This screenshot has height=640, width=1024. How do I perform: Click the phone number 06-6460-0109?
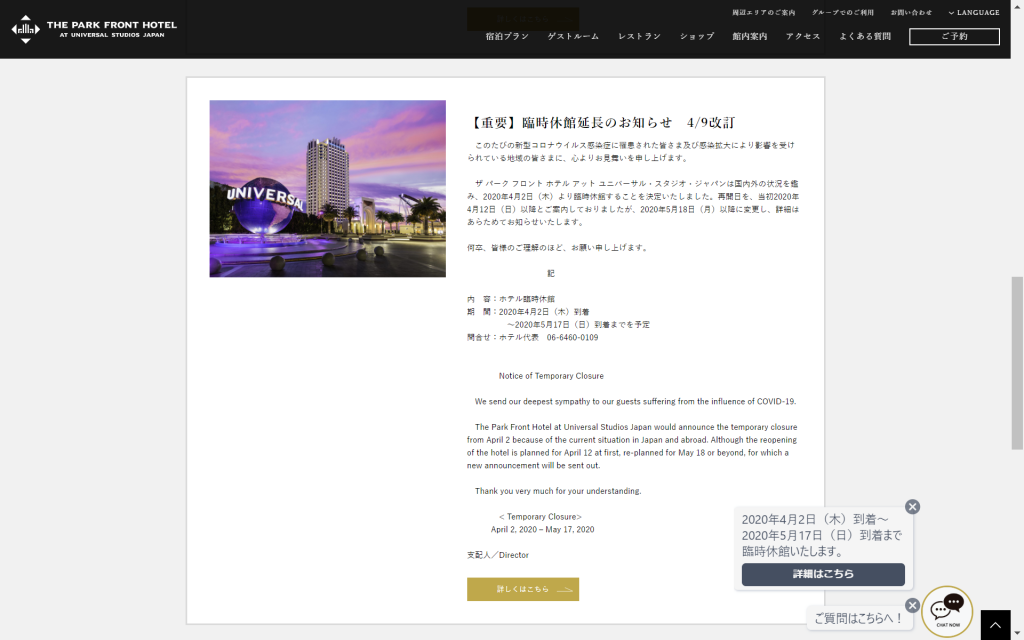click(x=572, y=338)
